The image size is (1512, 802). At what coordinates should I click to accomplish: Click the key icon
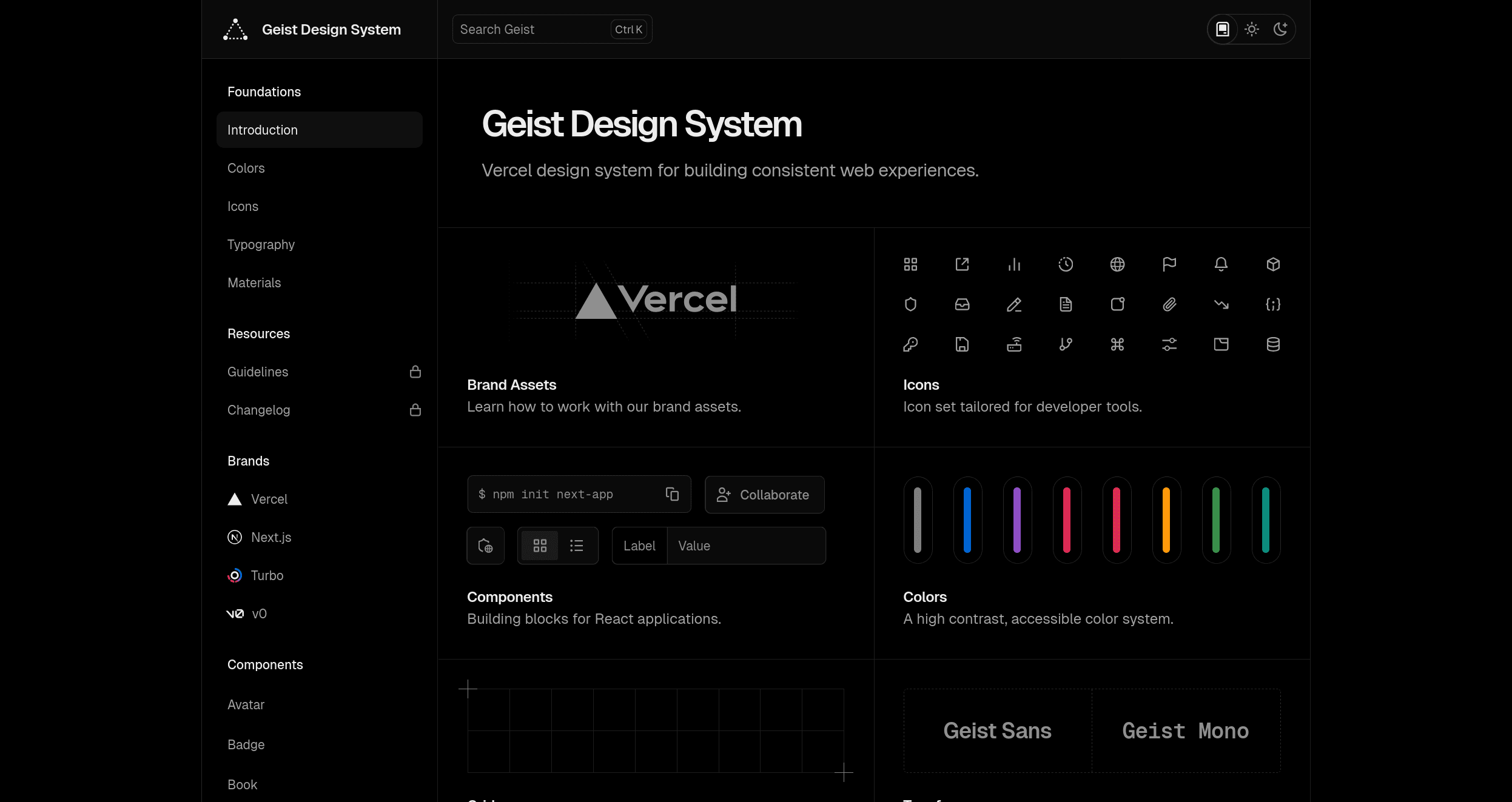coord(910,344)
